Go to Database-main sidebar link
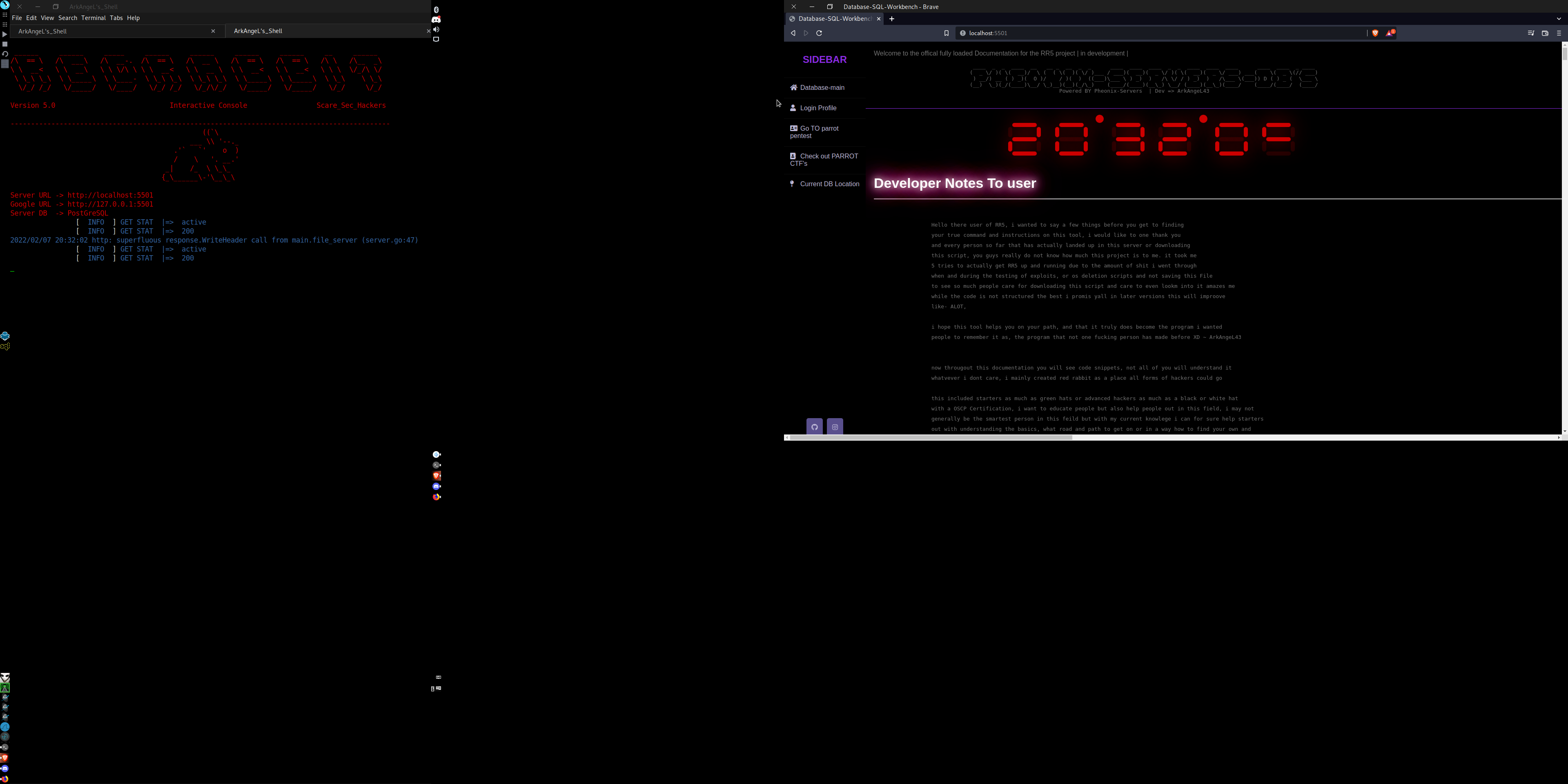Viewport: 1568px width, 784px height. point(822,88)
